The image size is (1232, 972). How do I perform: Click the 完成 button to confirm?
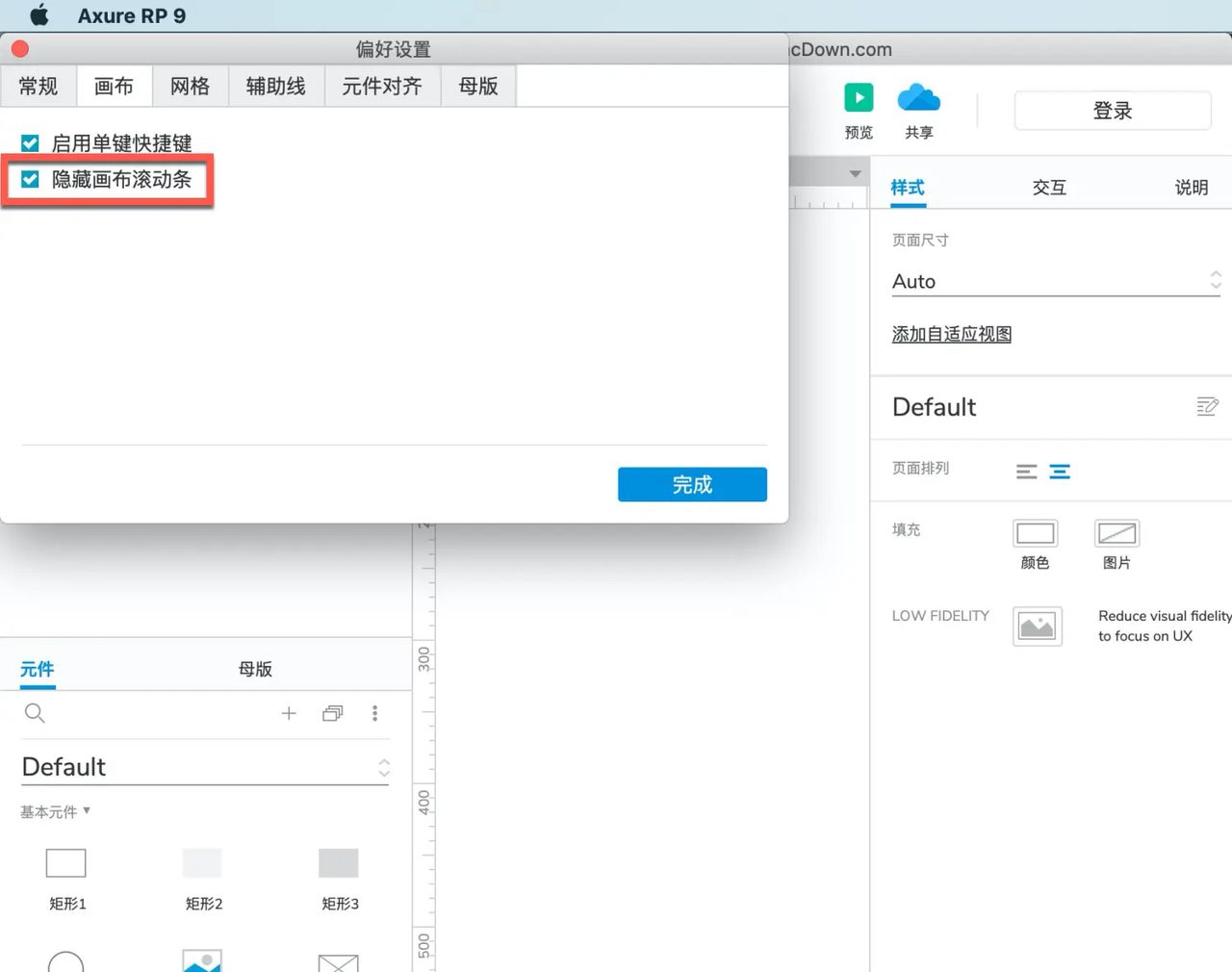[x=691, y=484]
